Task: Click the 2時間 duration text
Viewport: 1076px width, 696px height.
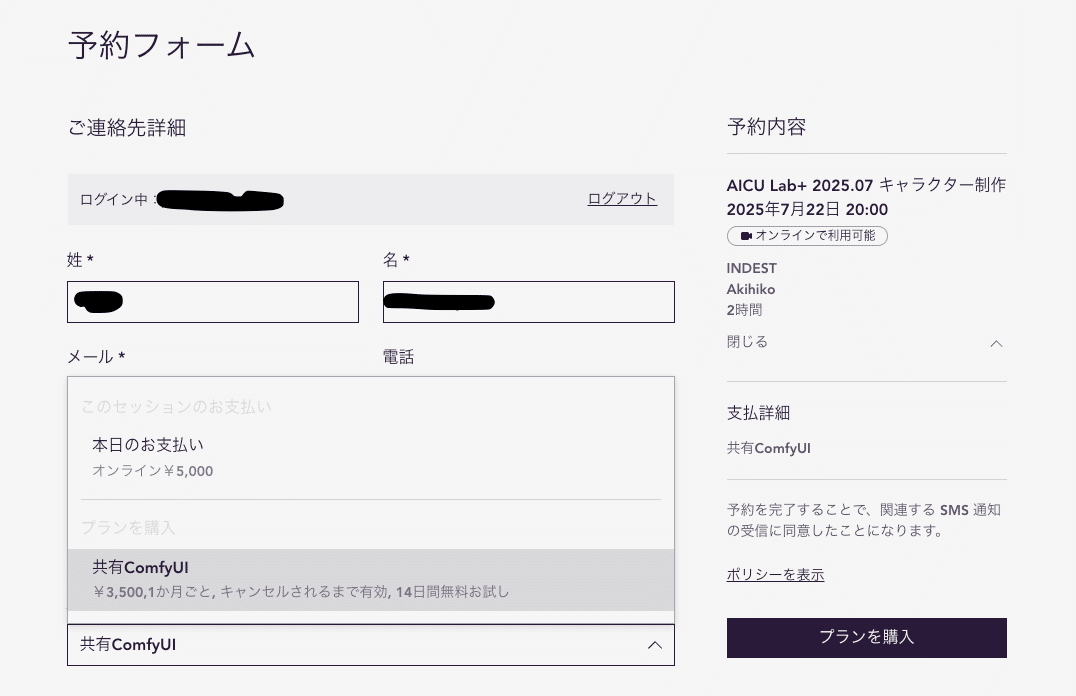Action: tap(745, 310)
